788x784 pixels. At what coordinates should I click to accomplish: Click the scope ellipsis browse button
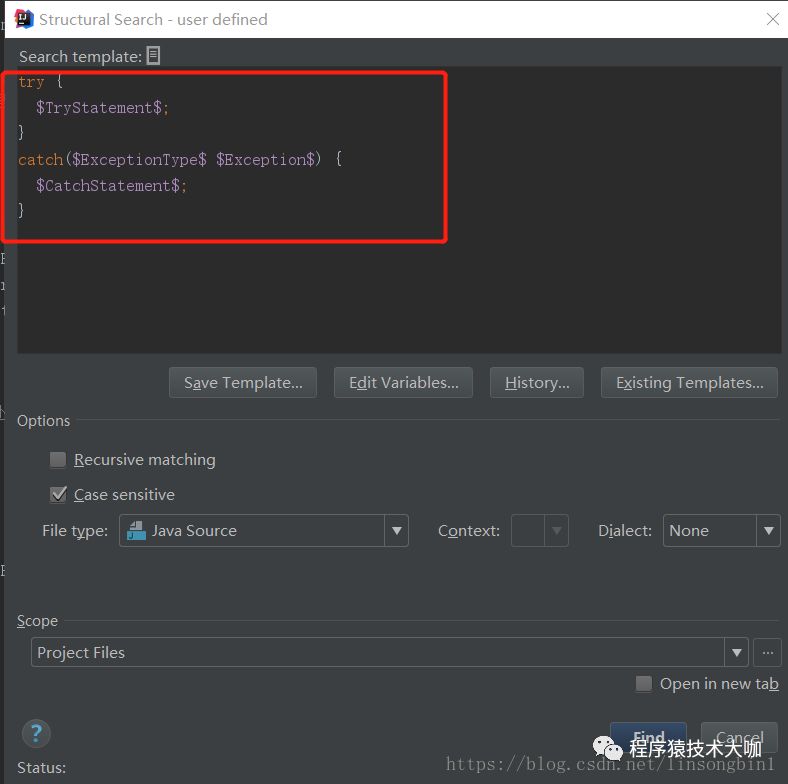pyautogui.click(x=767, y=652)
